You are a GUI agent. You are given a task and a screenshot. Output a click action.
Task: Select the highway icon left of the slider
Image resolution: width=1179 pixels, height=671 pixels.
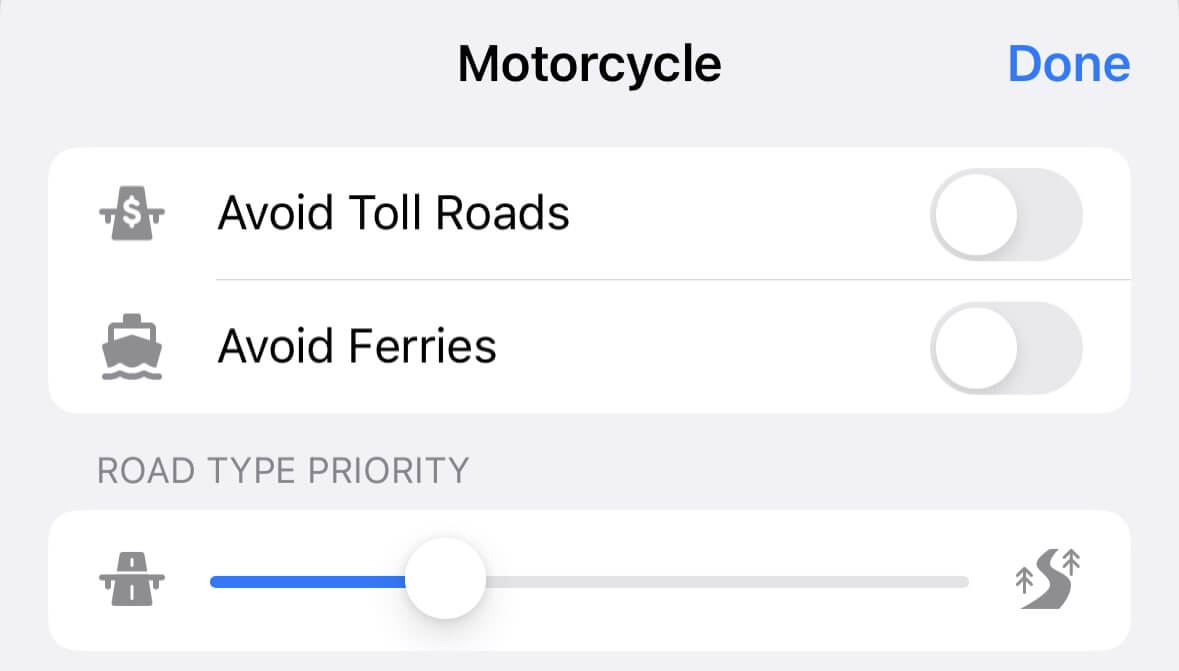pyautogui.click(x=131, y=580)
